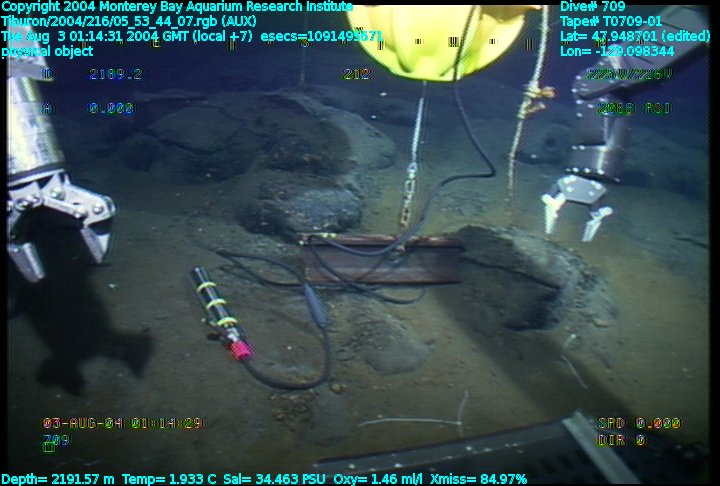The width and height of the screenshot is (720, 486).
Task: Click the black probe's pink cap
Action: [240, 349]
